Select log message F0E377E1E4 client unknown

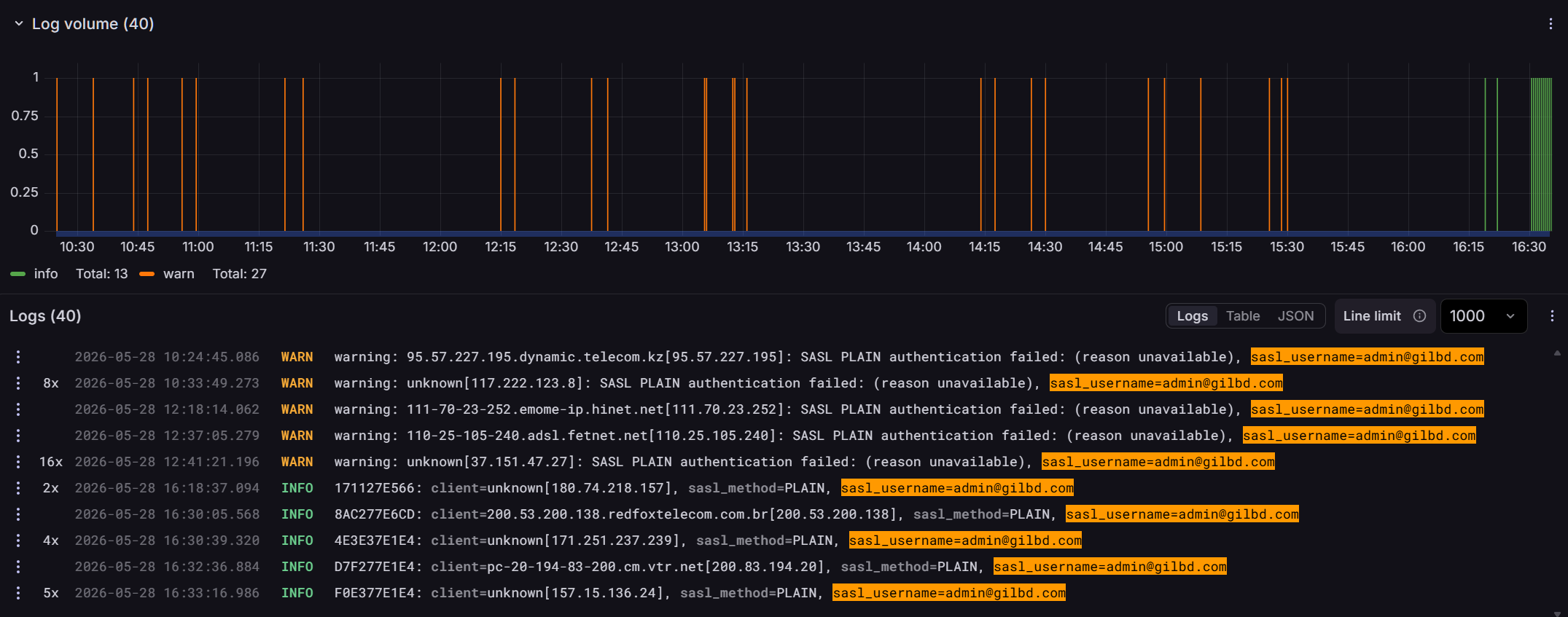click(700, 593)
